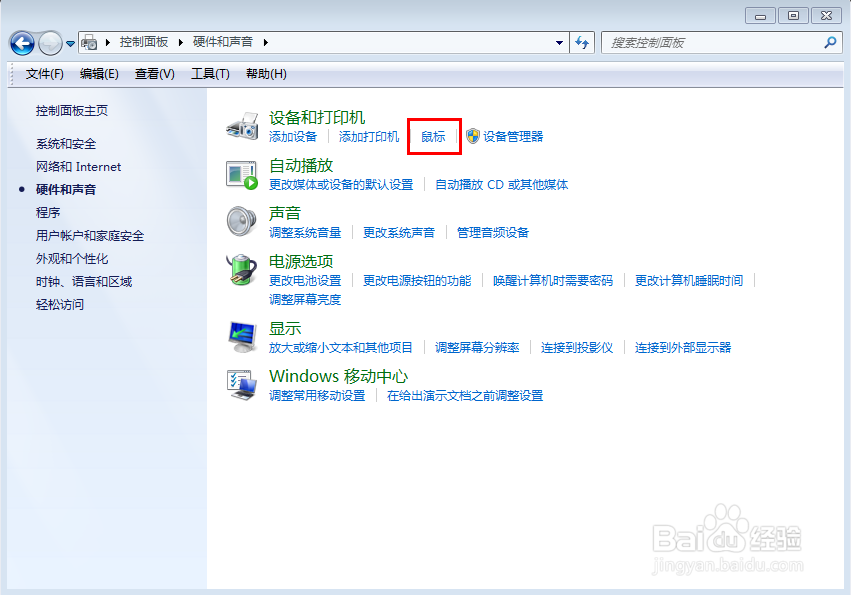Open the 显示 heading
Screen dimensions: 851x595
284,328
